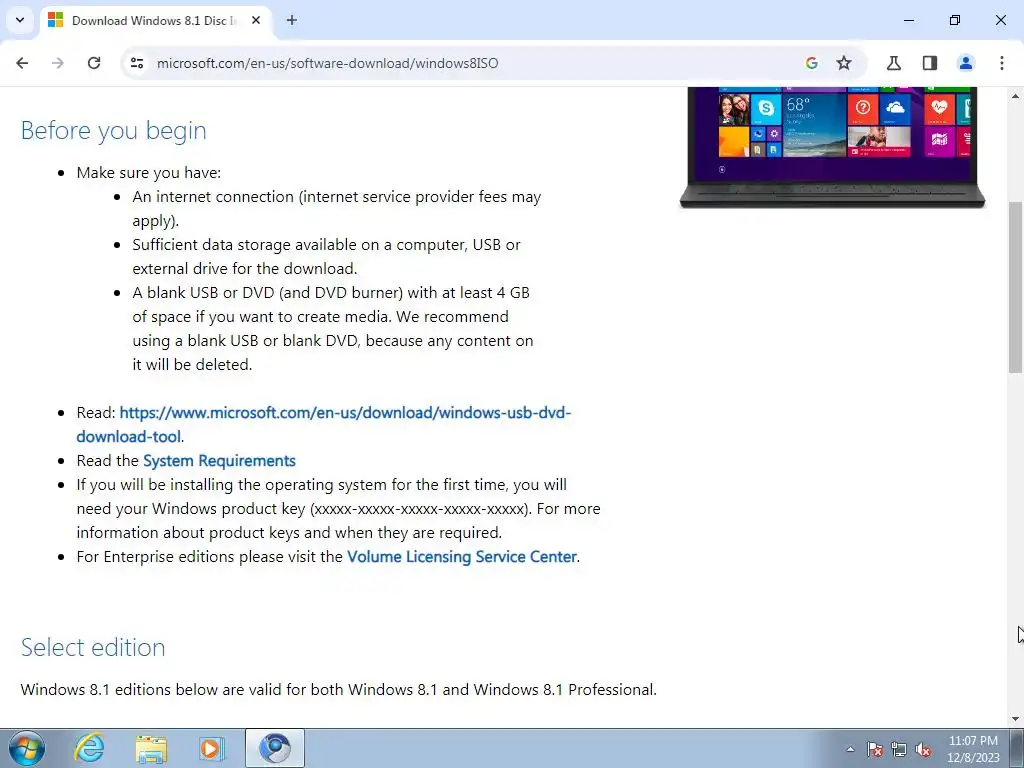This screenshot has width=1024, height=768.
Task: Open the System Requirements link
Action: 219,460
